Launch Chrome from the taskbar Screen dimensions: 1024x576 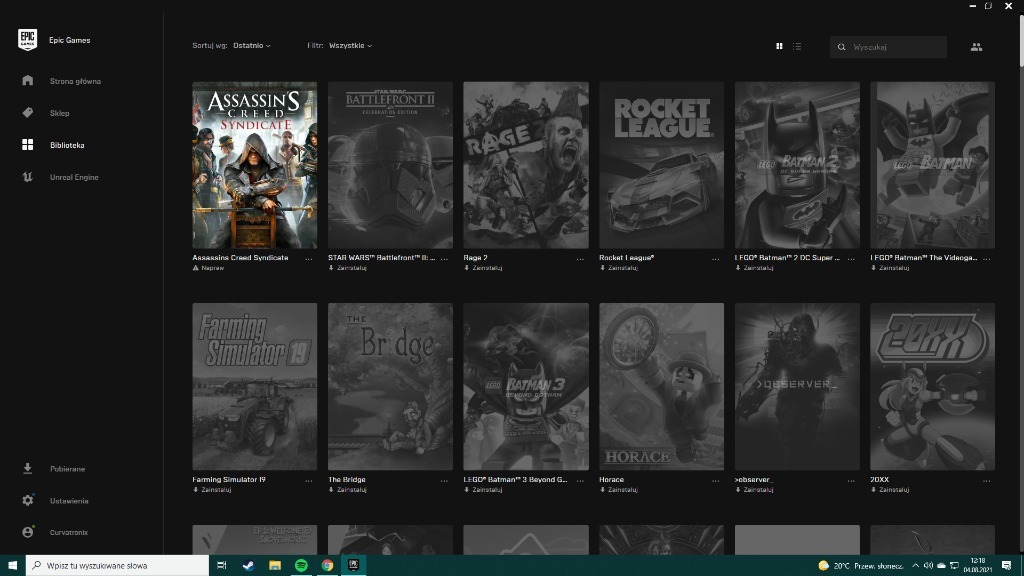327,565
